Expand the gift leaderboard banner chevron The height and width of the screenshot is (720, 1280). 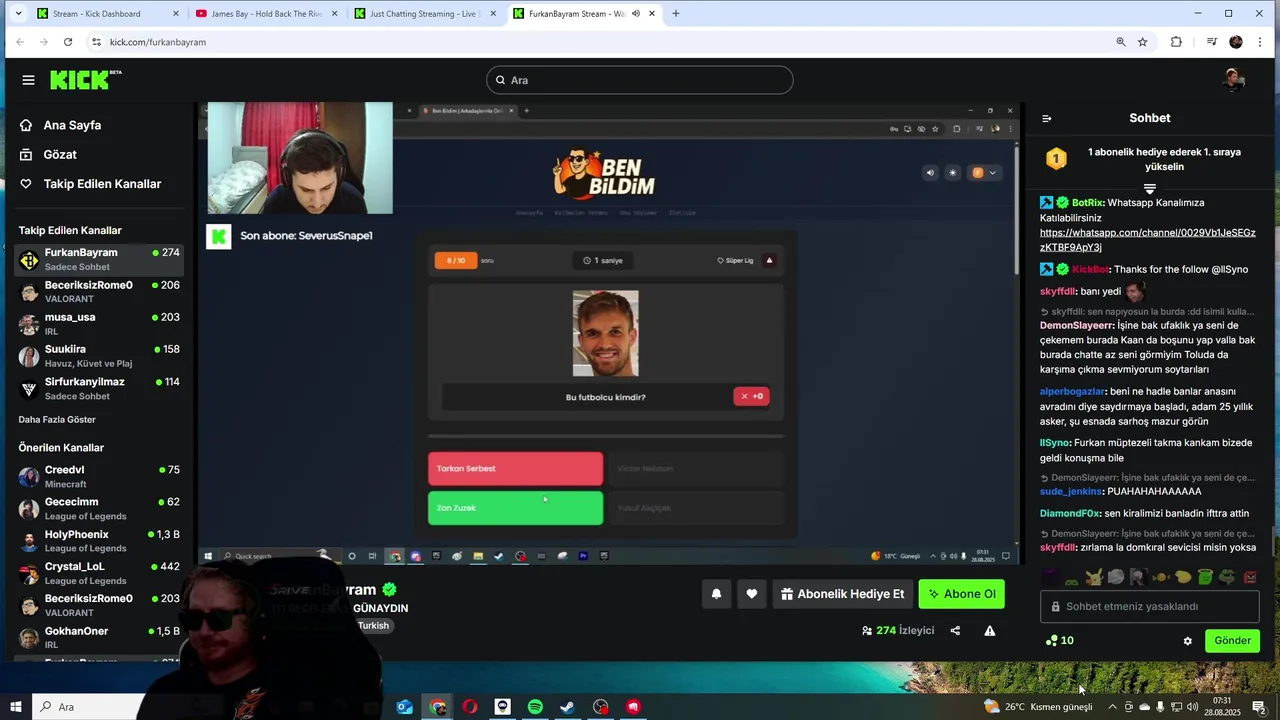(1150, 188)
